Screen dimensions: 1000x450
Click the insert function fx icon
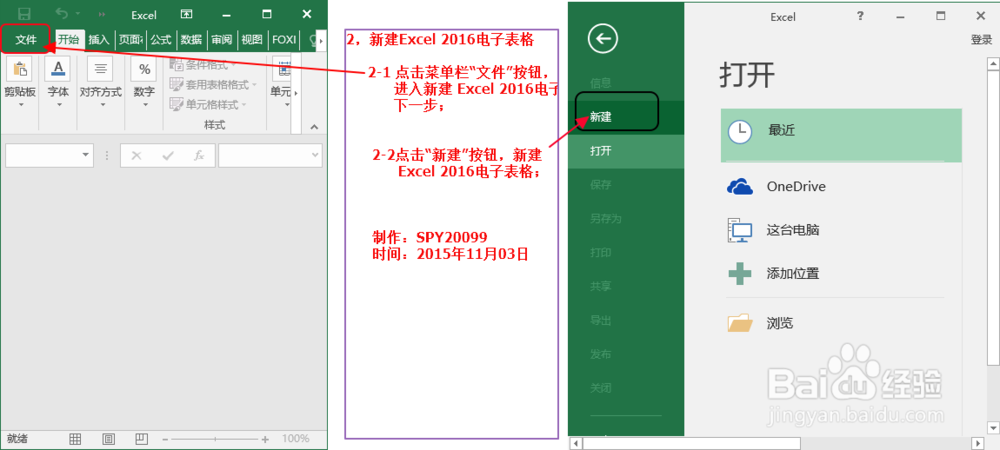[x=199, y=156]
